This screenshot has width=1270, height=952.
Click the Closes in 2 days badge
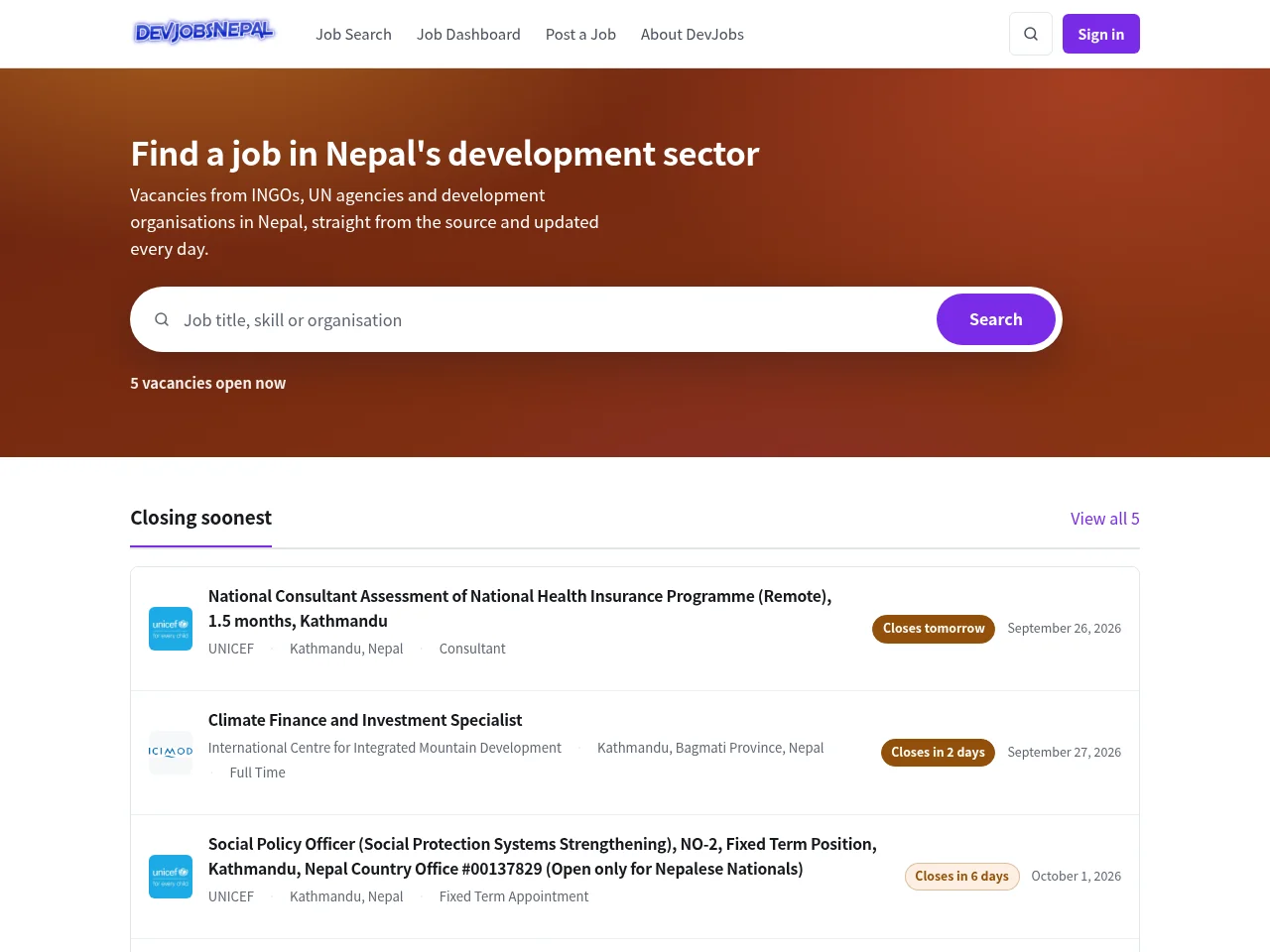tap(938, 753)
